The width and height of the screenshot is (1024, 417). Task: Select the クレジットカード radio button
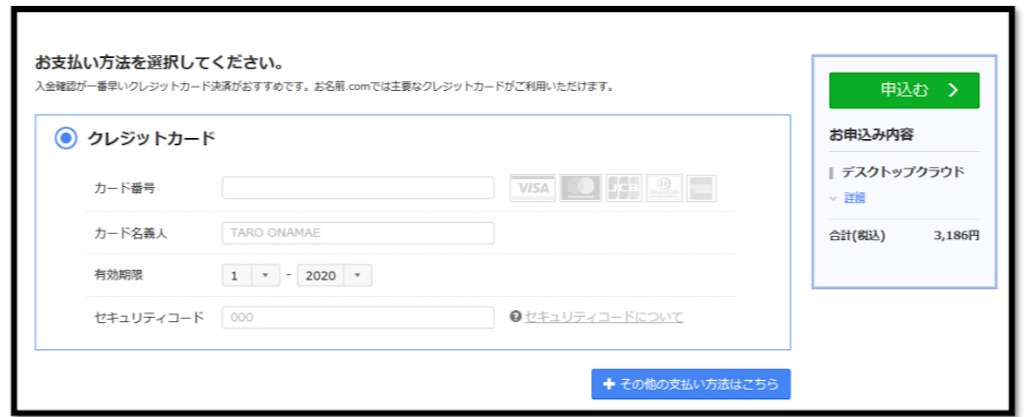point(66,138)
